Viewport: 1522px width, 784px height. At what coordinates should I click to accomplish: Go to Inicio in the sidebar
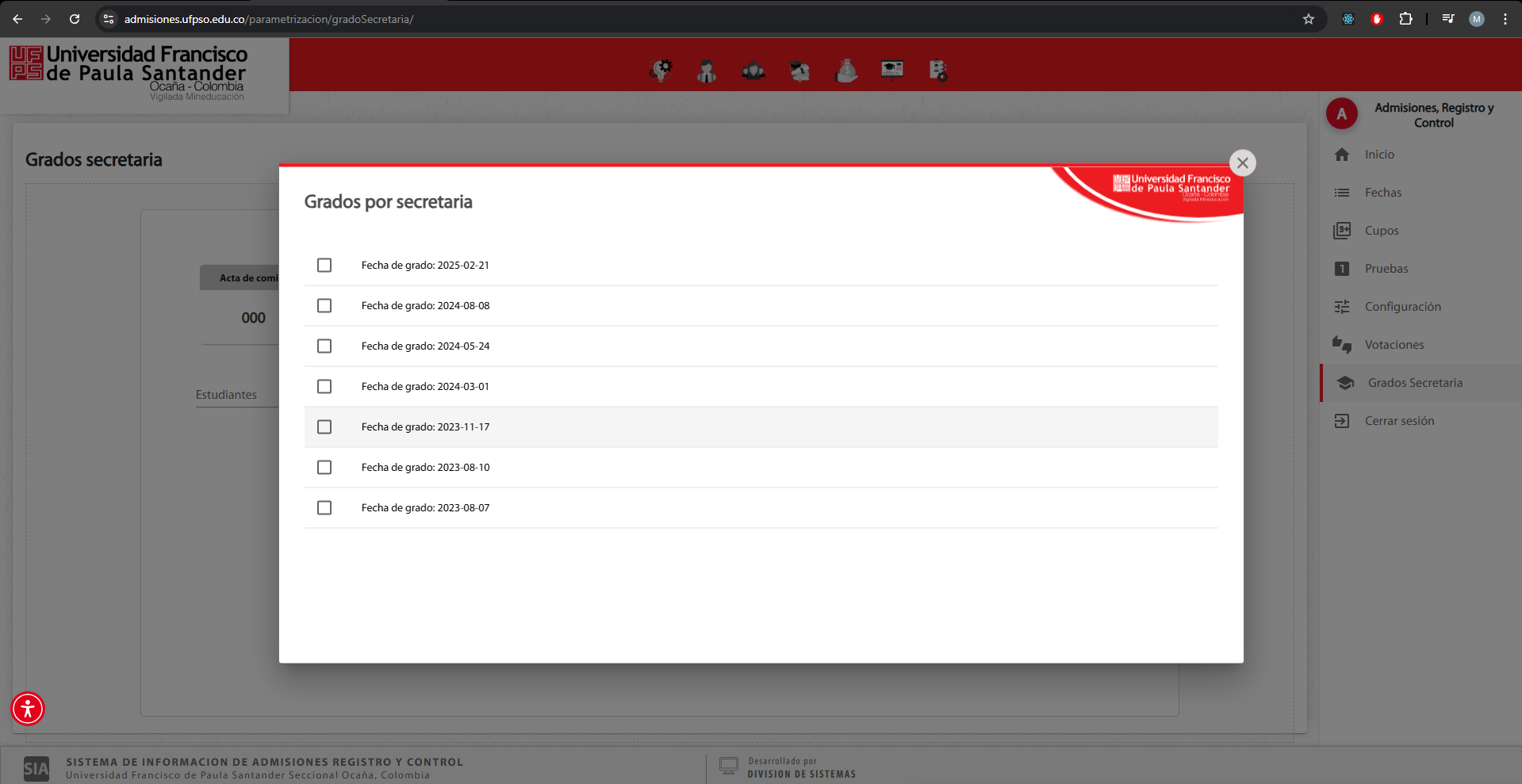(1379, 155)
